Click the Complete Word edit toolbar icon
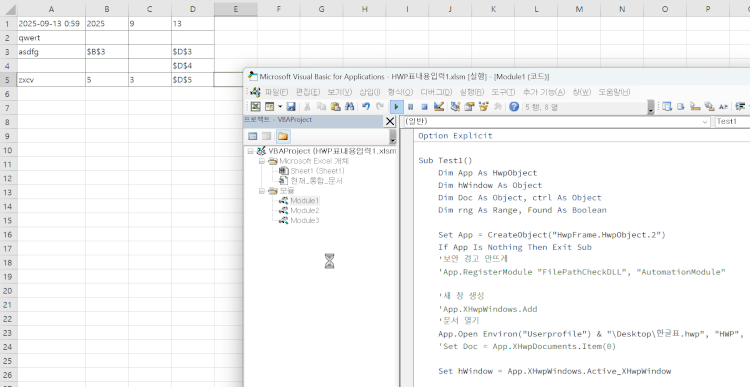This screenshot has width=750, height=387. [x=723, y=106]
